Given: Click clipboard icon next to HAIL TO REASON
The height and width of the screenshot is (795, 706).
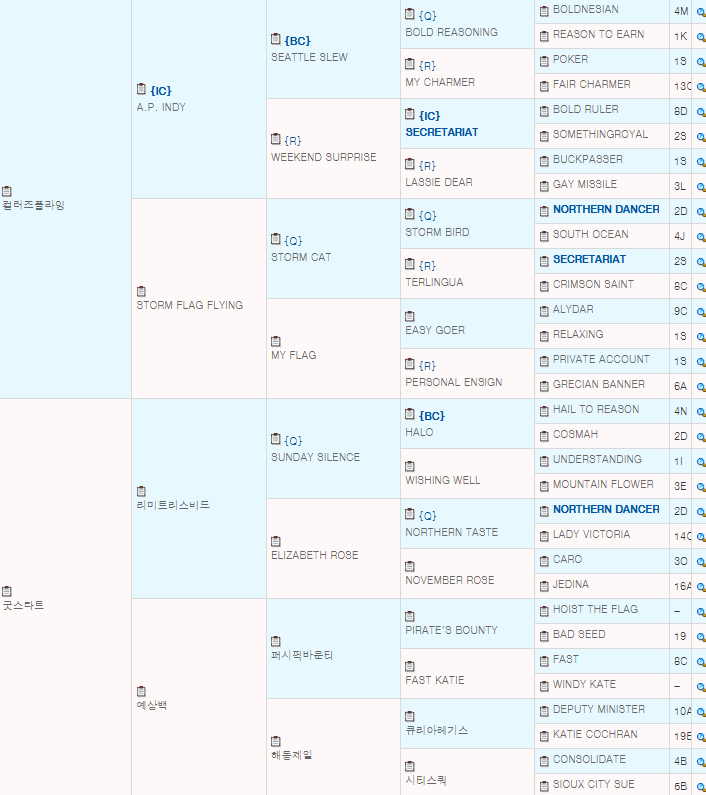Looking at the screenshot, I should tap(544, 411).
